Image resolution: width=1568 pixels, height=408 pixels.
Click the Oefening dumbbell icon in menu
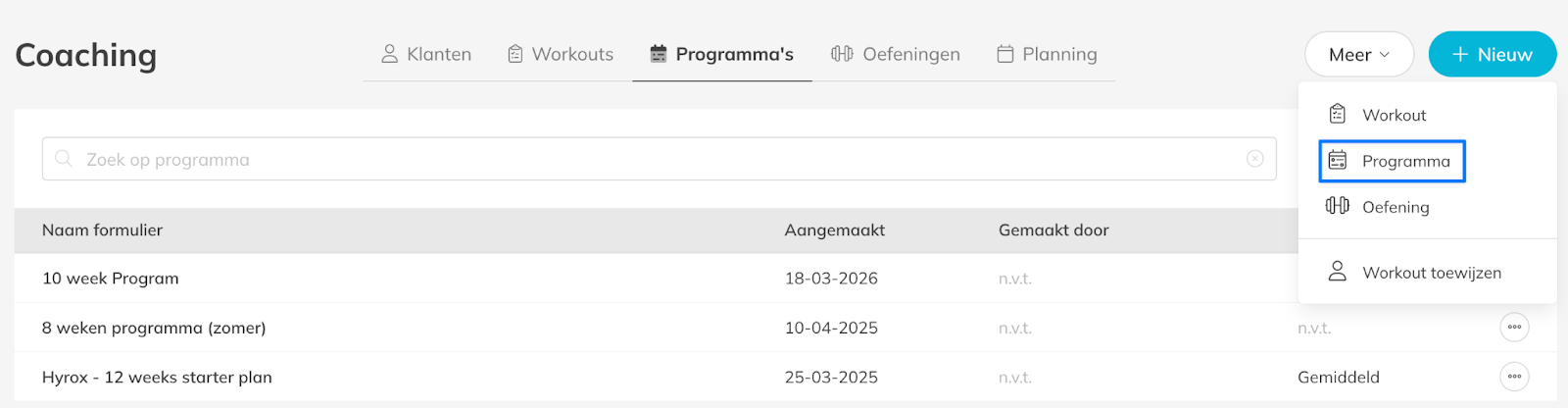[1337, 206]
